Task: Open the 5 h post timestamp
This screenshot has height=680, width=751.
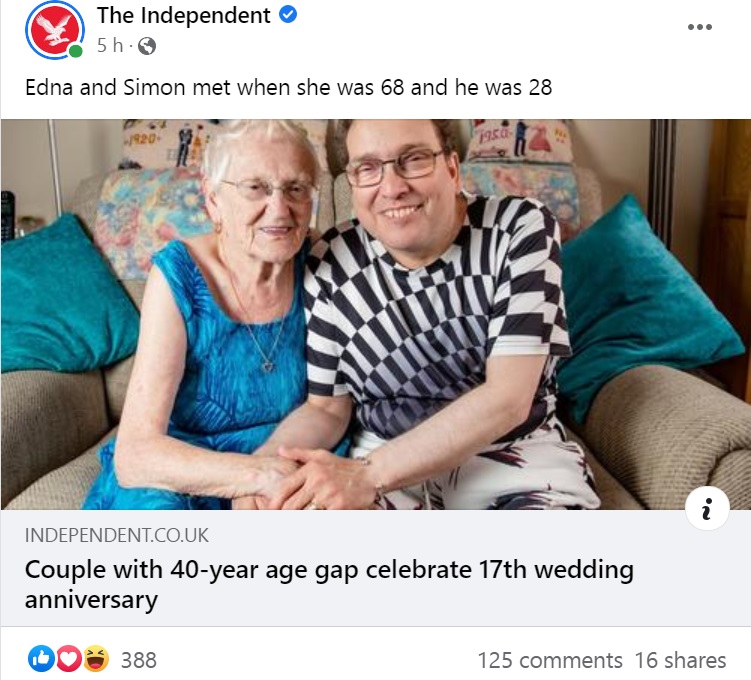Action: [x=110, y=45]
